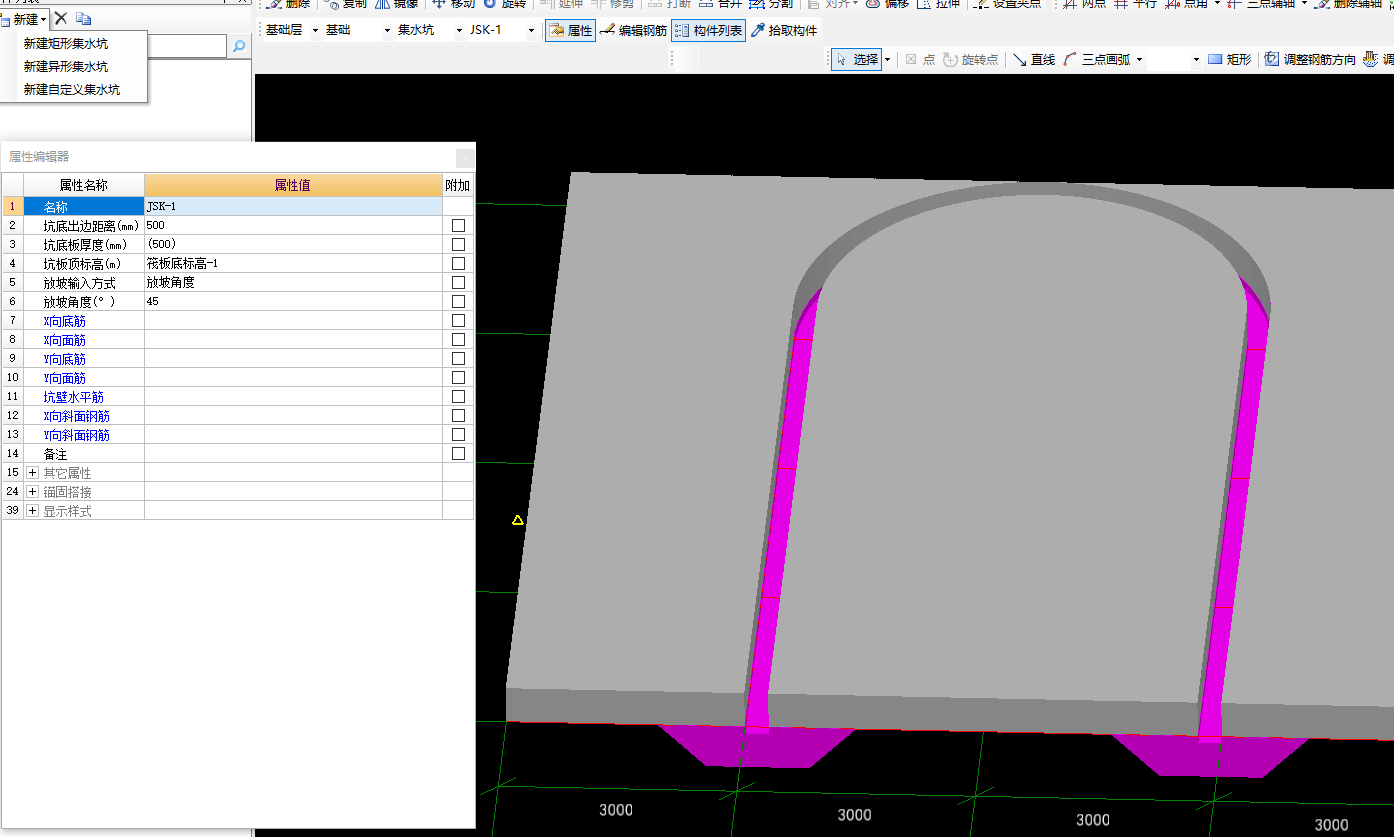Toggle the 构件列表 component list button
Image resolution: width=1394 pixels, height=837 pixels.
tap(709, 31)
